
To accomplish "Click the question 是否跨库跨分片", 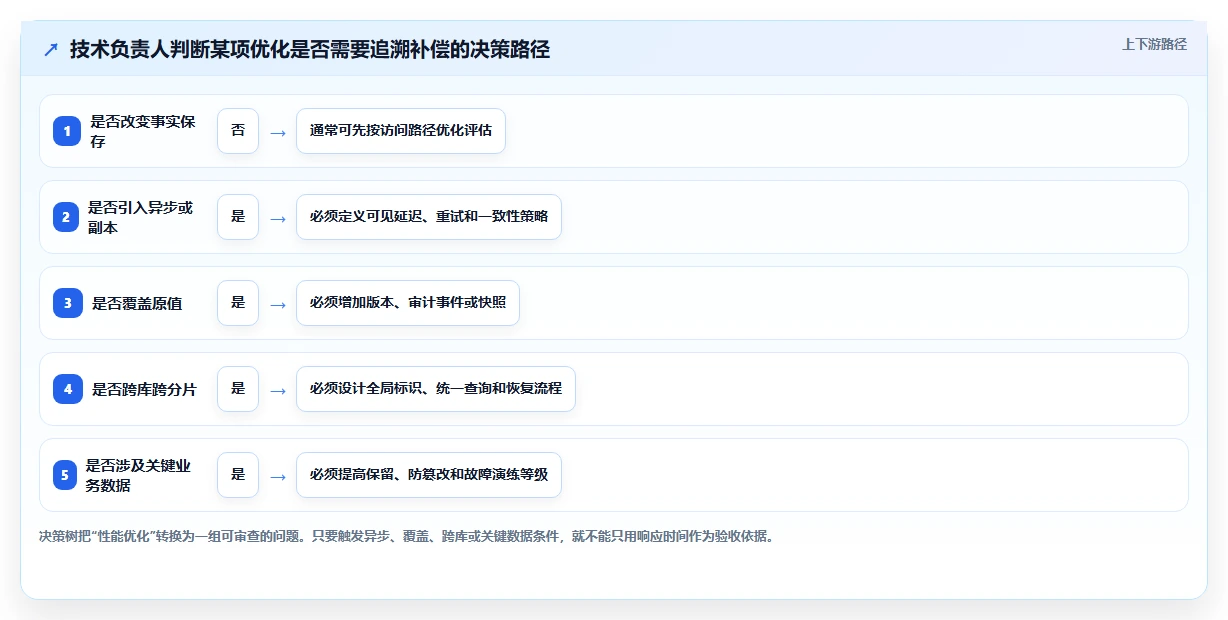I will point(144,389).
